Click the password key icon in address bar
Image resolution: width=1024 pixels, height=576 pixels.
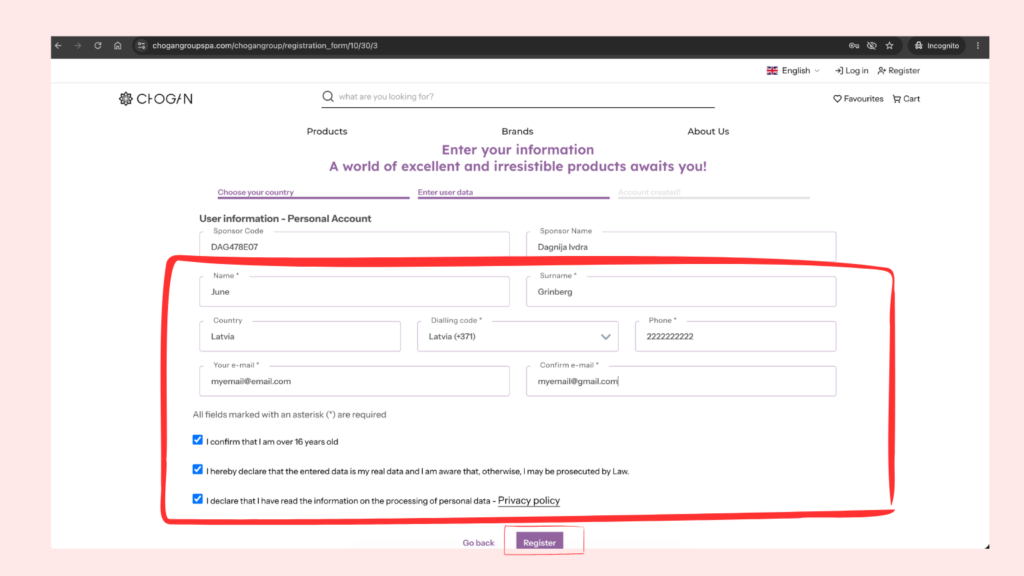pos(854,46)
